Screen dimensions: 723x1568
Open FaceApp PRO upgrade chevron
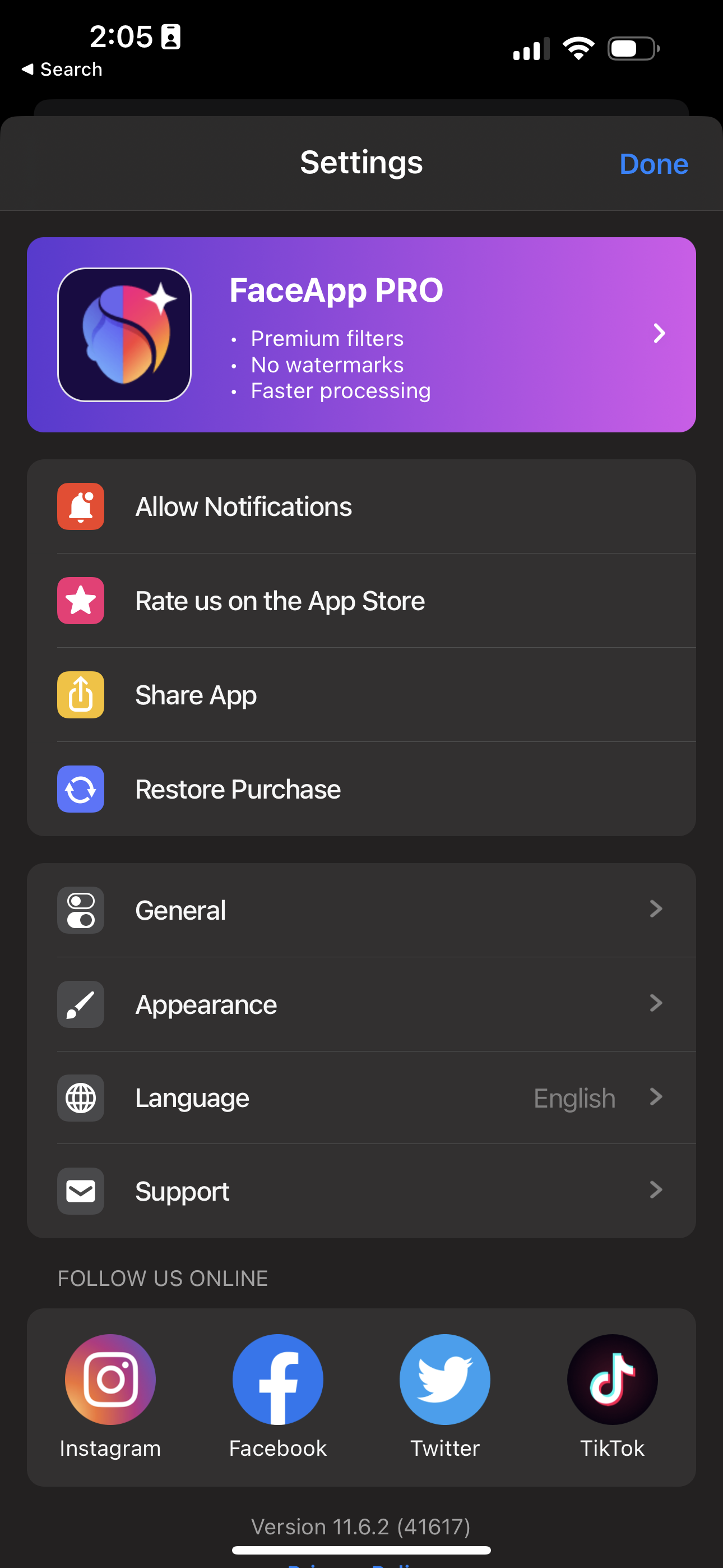coord(659,334)
